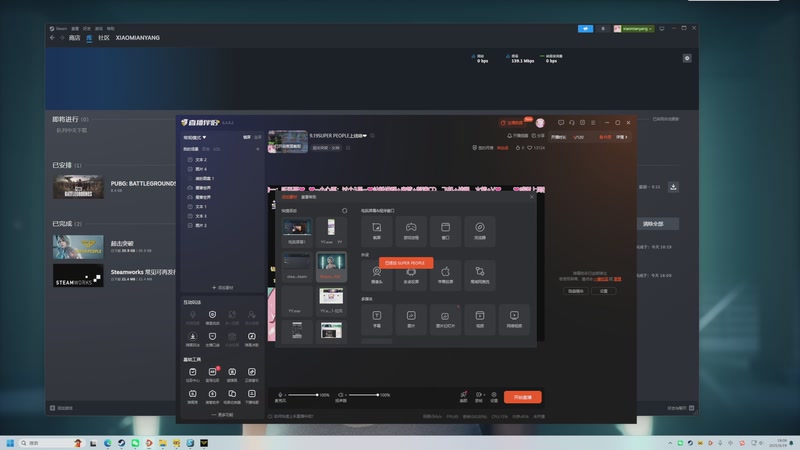
Task: Add a new scene with plus icon
Action: [x=258, y=149]
